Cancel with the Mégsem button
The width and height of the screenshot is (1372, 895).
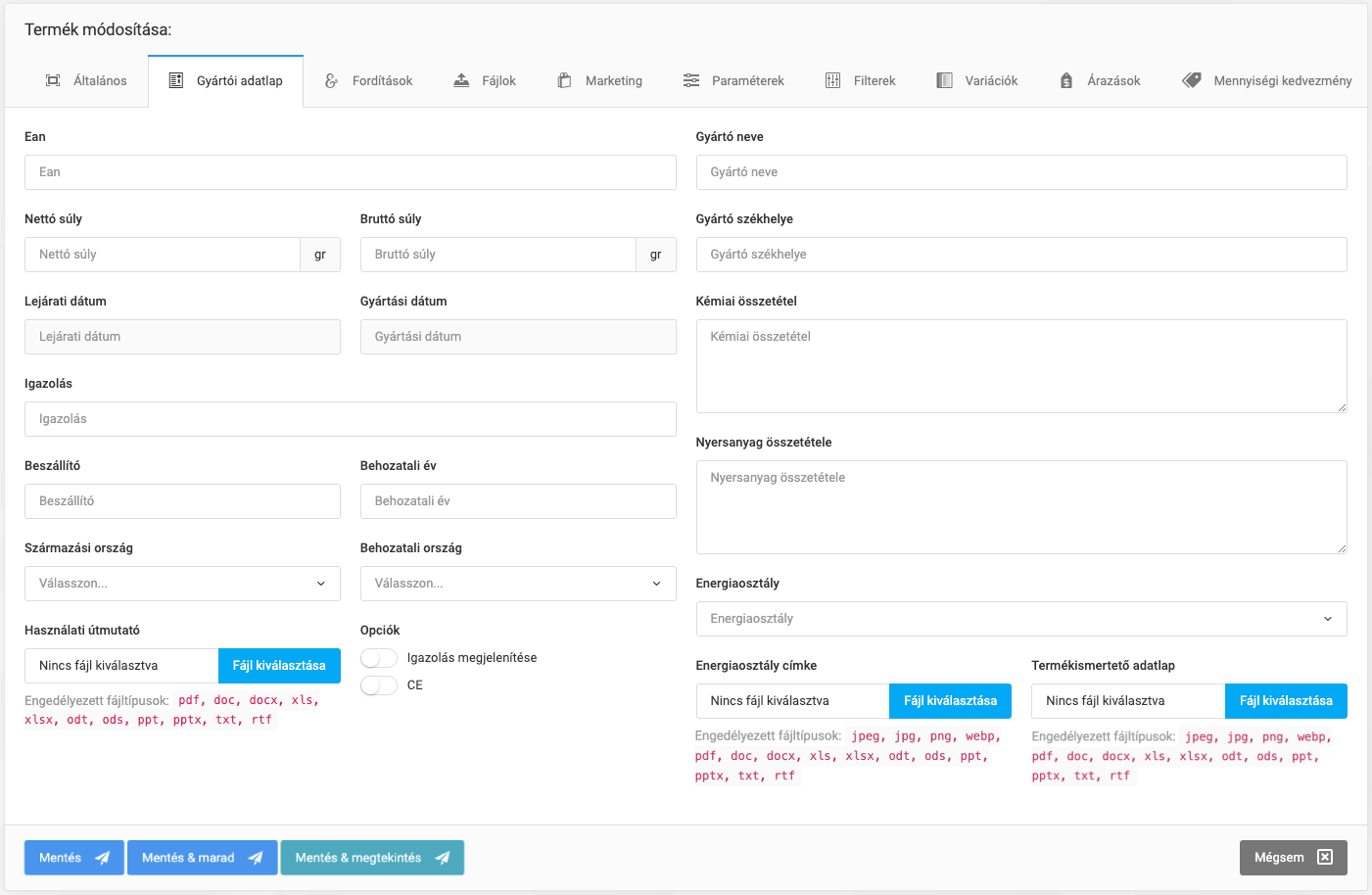1293,858
